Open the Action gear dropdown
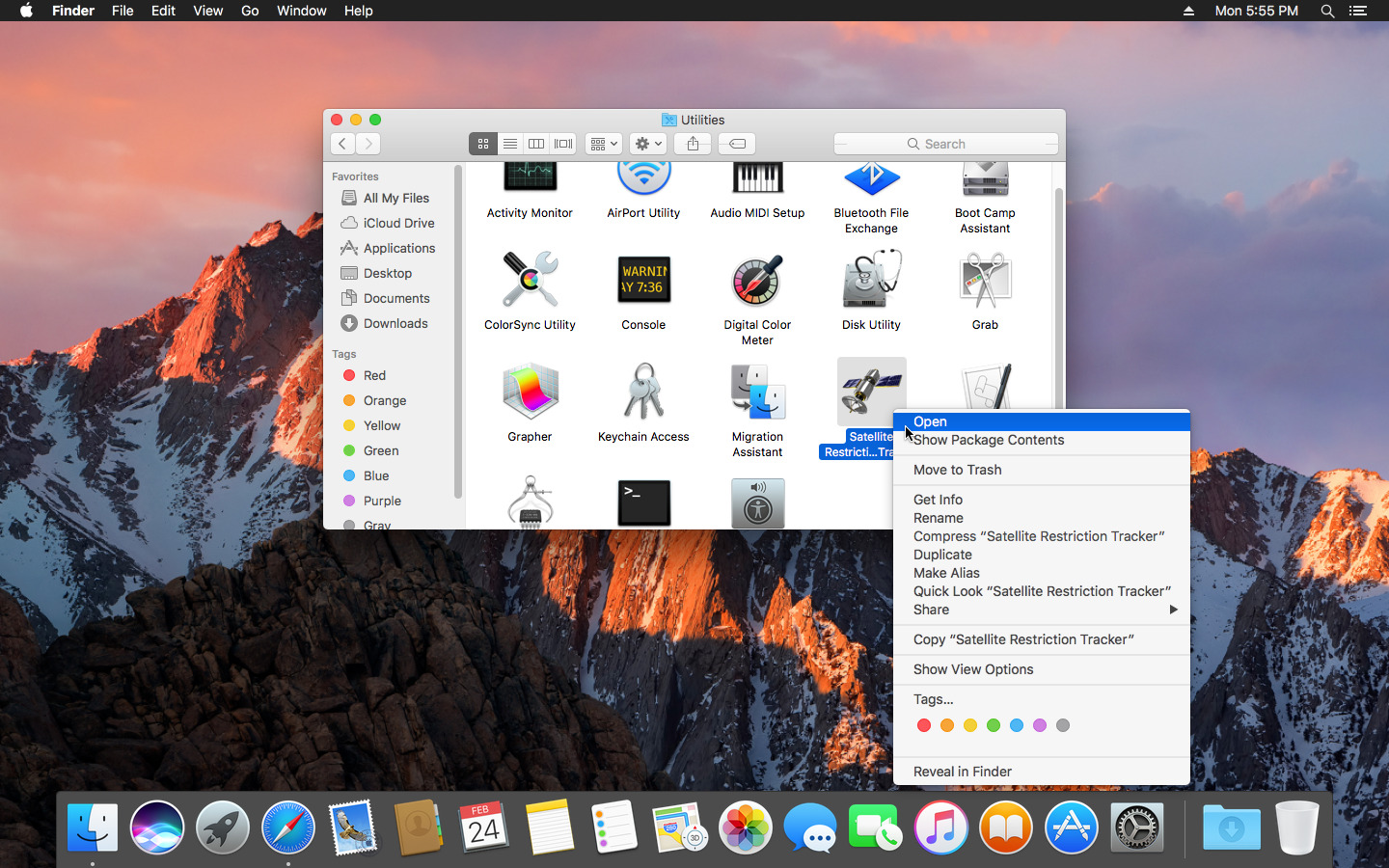Viewport: 1389px width, 868px height. tap(647, 144)
